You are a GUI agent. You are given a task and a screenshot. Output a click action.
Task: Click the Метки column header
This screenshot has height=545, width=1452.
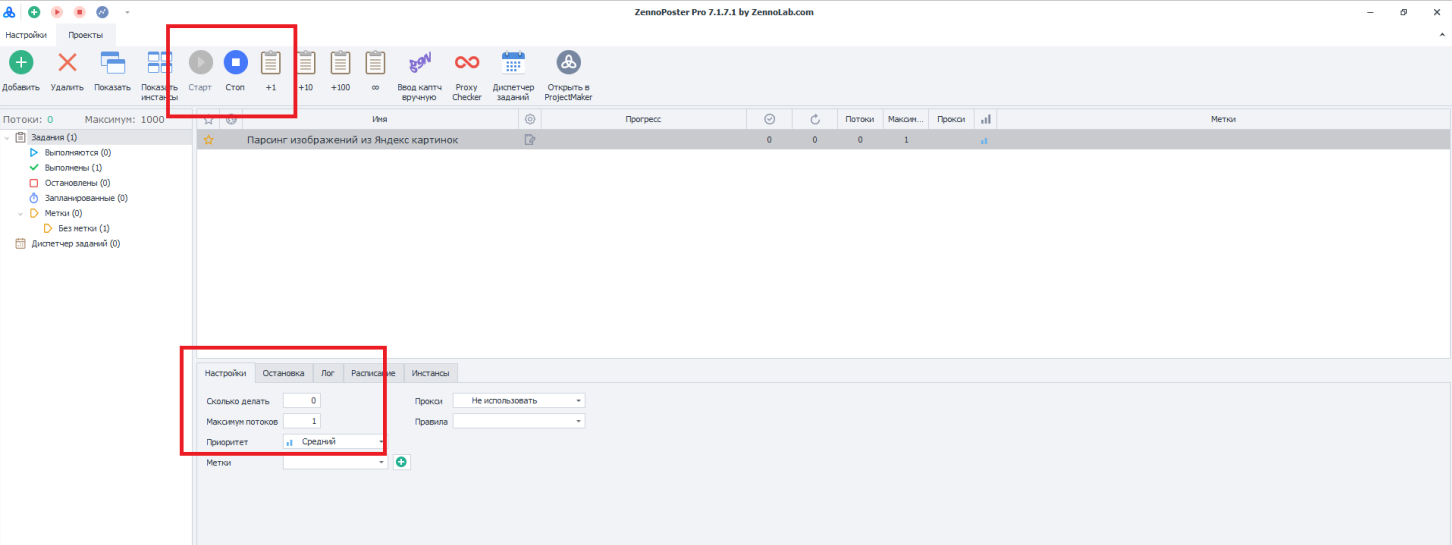coord(1223,119)
